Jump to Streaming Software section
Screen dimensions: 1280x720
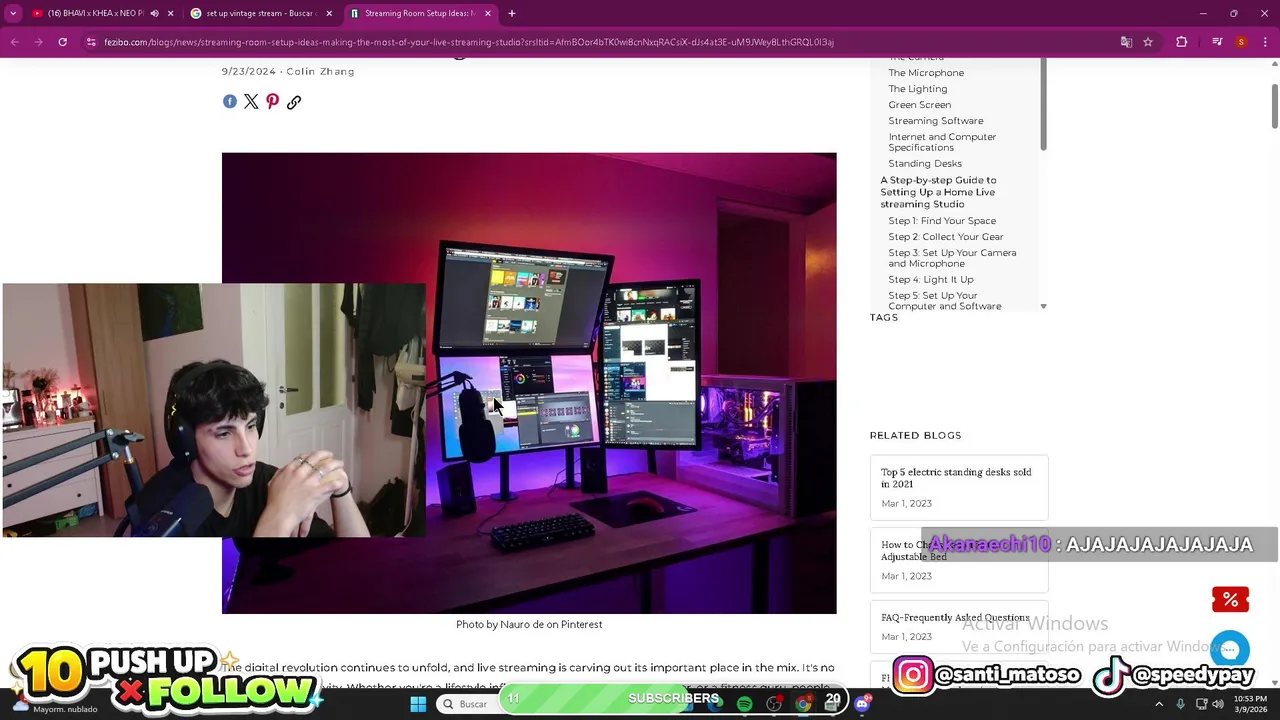[935, 121]
